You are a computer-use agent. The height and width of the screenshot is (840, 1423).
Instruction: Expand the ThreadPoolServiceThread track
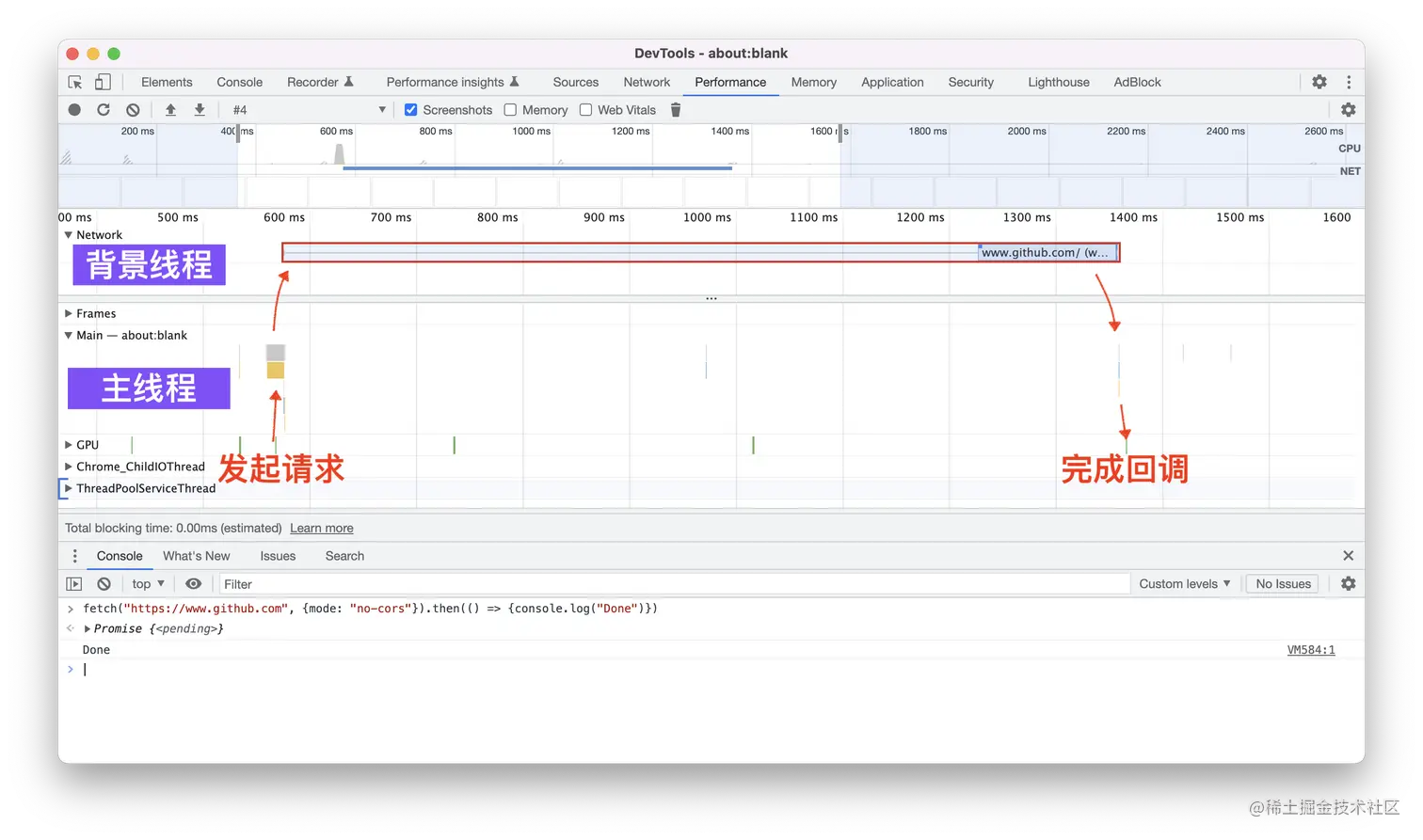(69, 488)
